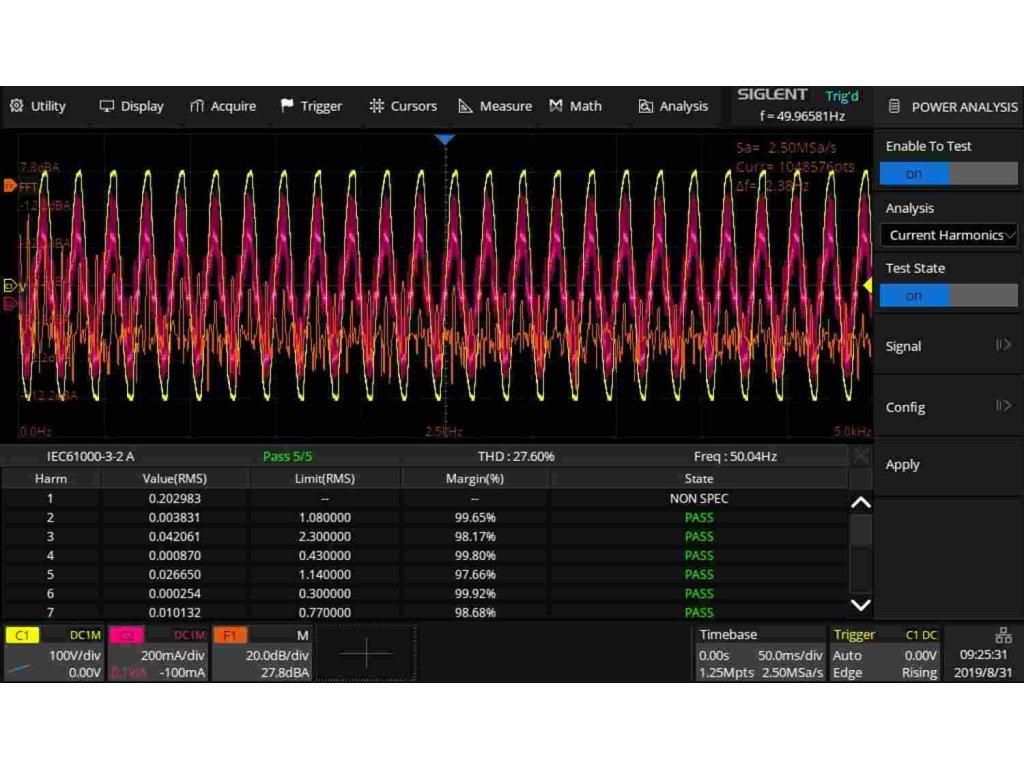Expand the Signal submenu
The image size is (1024, 768).
click(948, 346)
